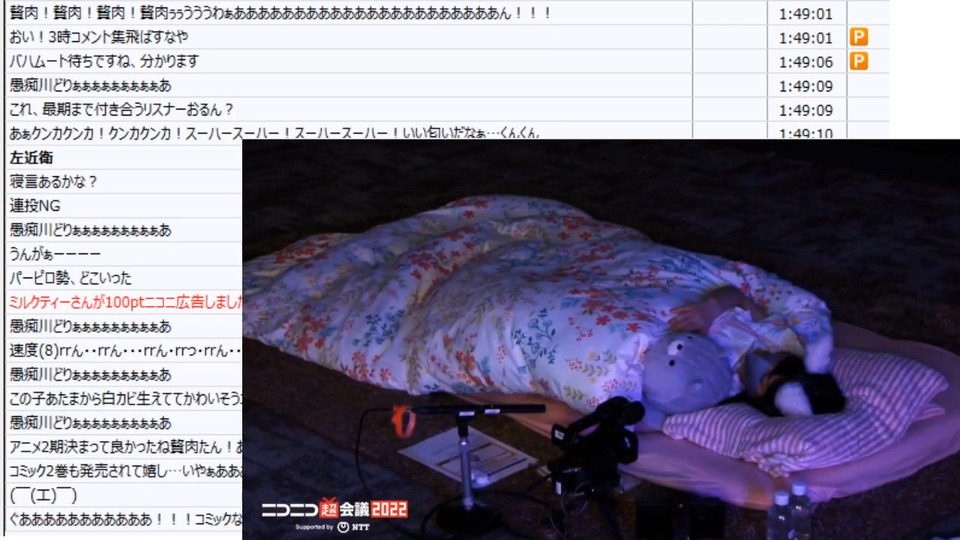Select comment starting あぁクンカクンカ！
Image resolution: width=960 pixels, height=540 pixels.
274,133
